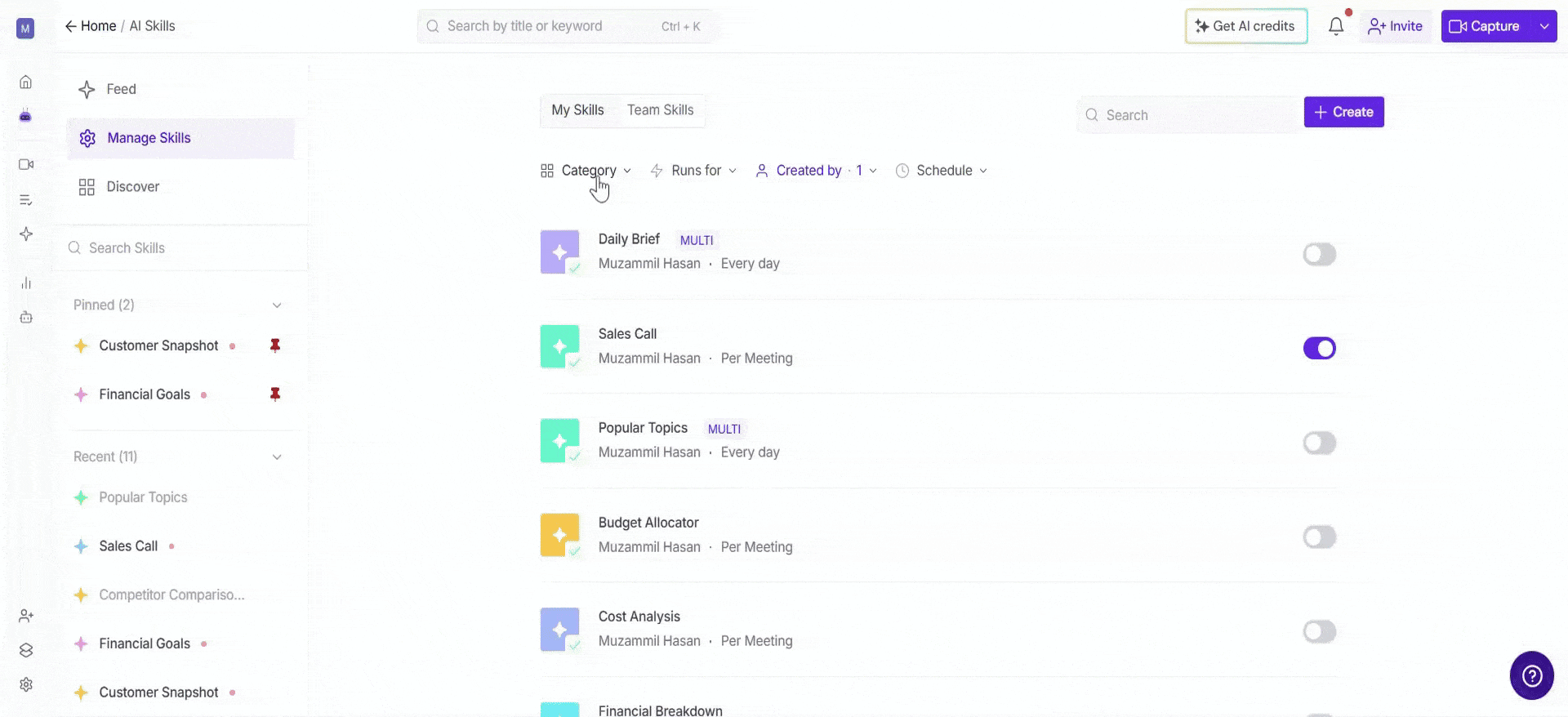
Task: Click the Capture button
Action: click(1487, 26)
